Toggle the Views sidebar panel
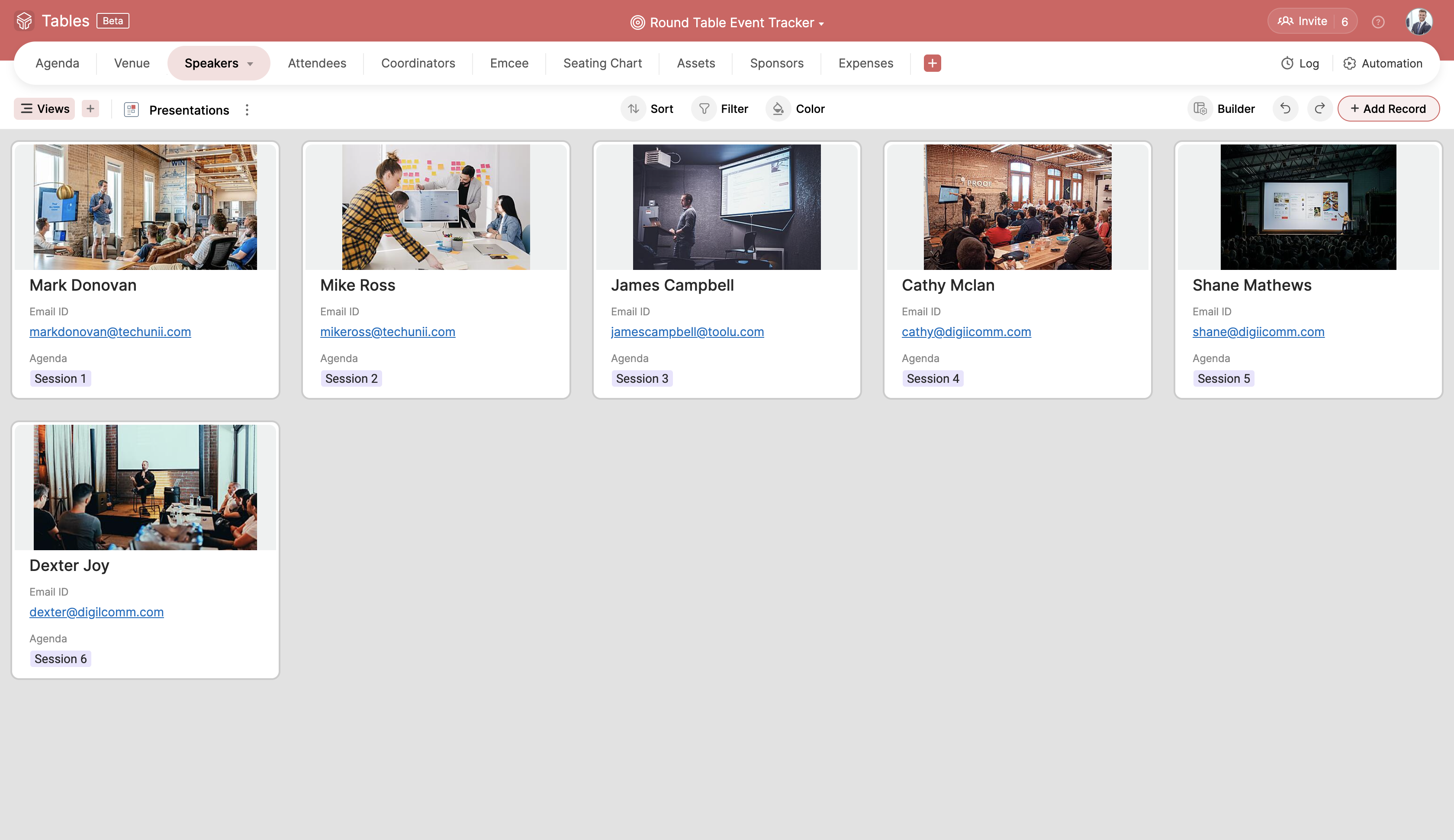The height and width of the screenshot is (840, 1454). coord(45,109)
